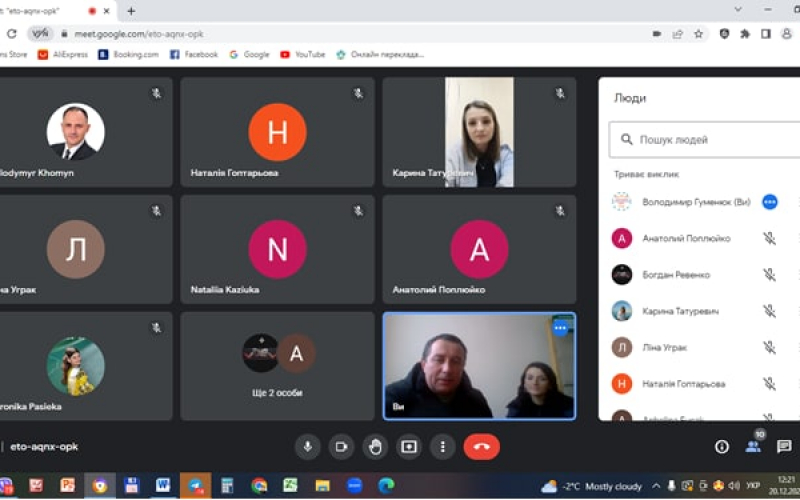Mute Ліна Уграк in the people list
Viewport: 800px width, 500px height.
click(x=769, y=347)
